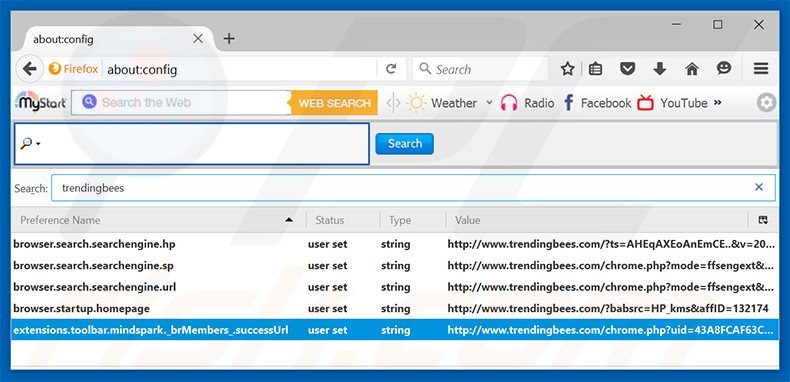Click value containing uid=43A8FCAF63C
Viewport: 790px width, 382px height.
pyautogui.click(x=611, y=330)
